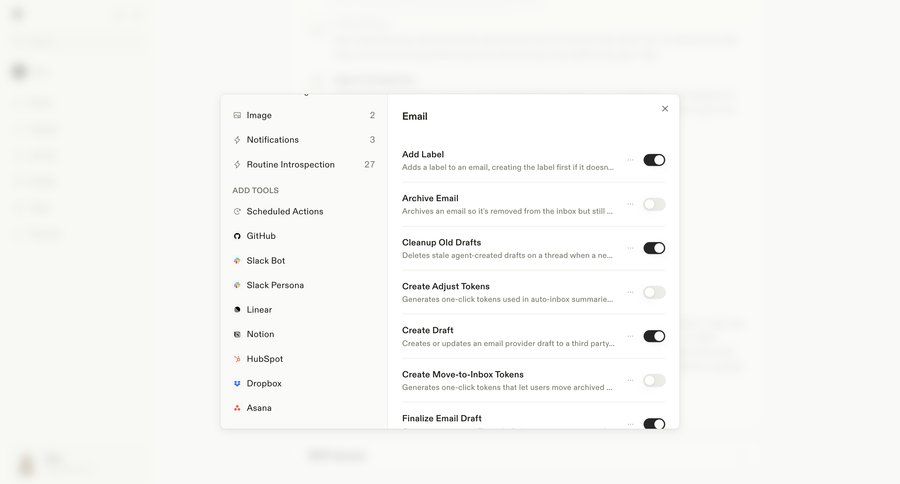Click the Linear logo icon

(x=237, y=310)
